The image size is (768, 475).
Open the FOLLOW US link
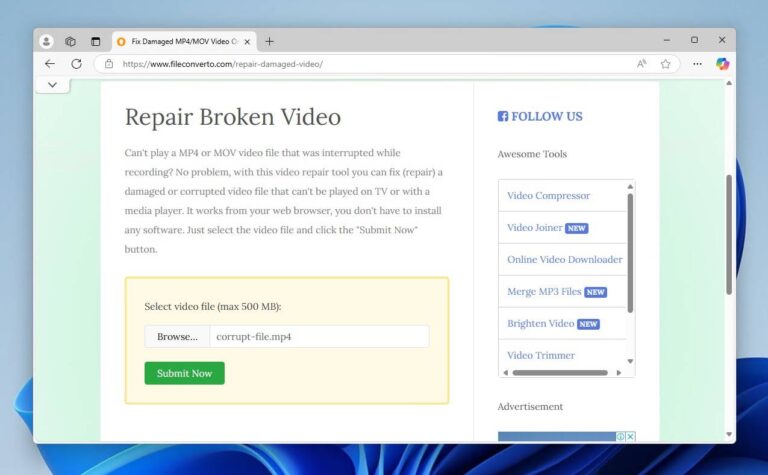coord(547,117)
